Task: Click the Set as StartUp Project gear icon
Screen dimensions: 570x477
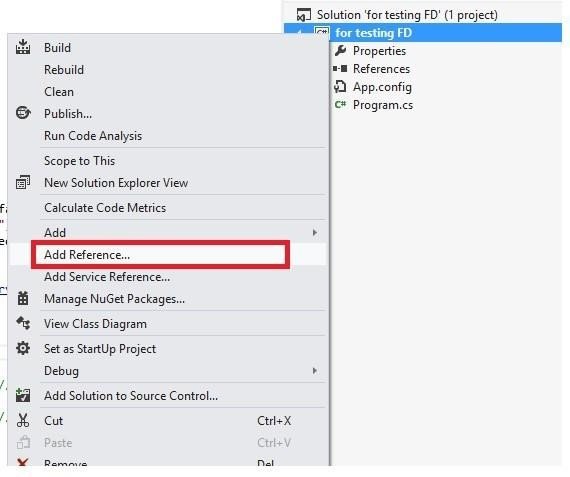Action: tap(23, 348)
